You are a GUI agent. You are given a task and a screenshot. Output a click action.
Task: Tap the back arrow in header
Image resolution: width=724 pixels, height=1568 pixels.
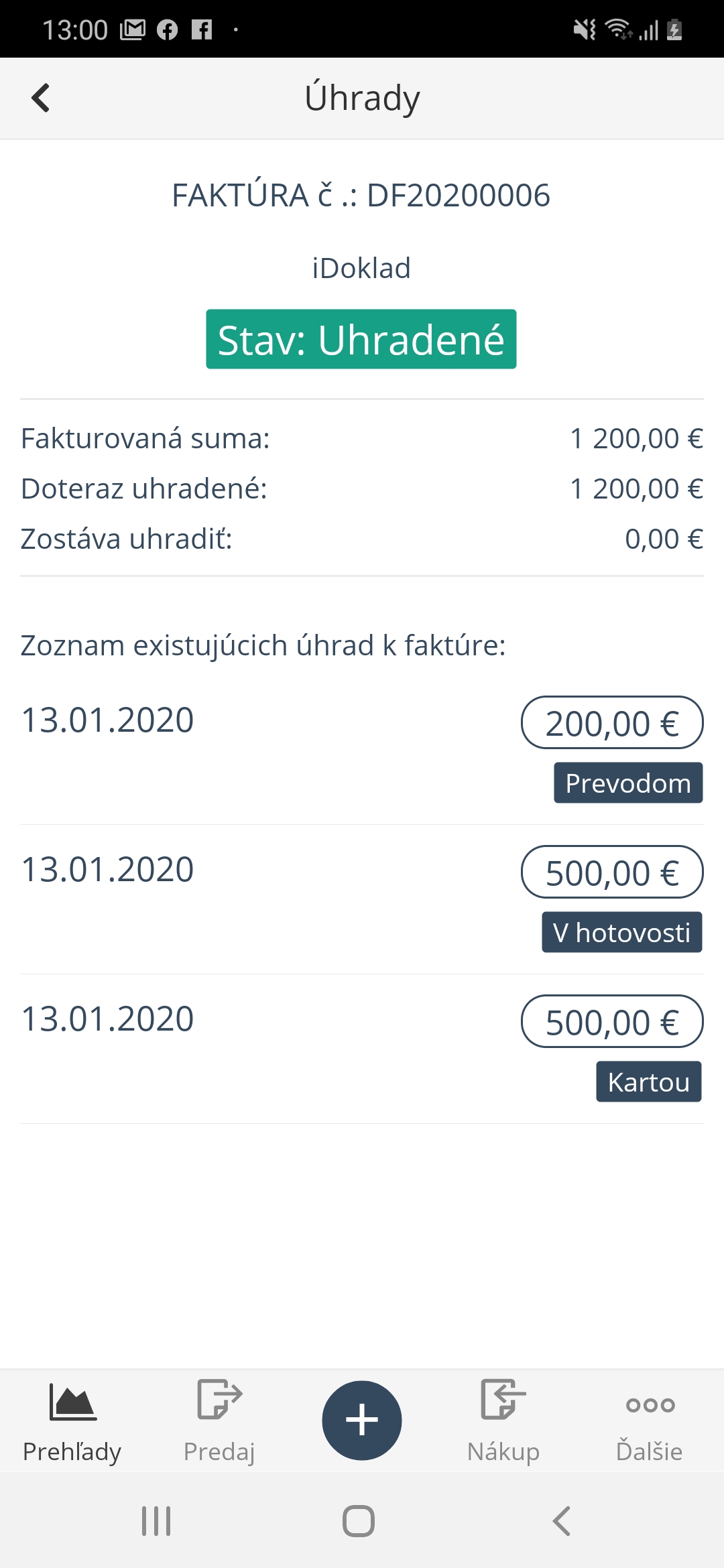(x=41, y=98)
